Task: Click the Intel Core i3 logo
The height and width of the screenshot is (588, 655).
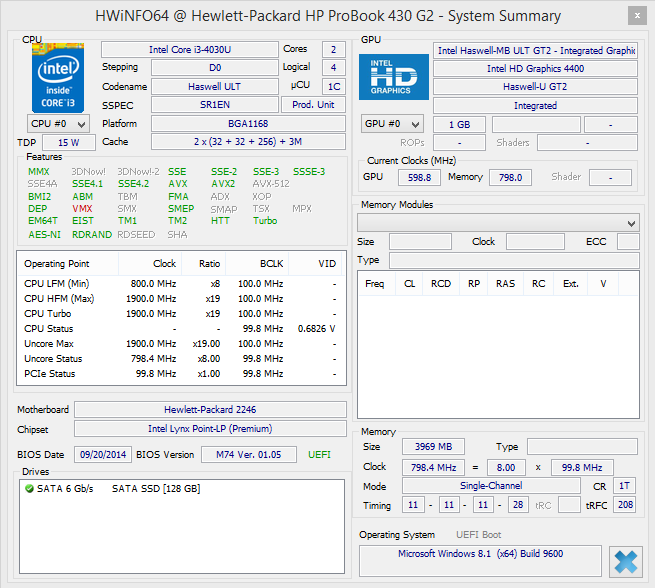Action: (58, 77)
